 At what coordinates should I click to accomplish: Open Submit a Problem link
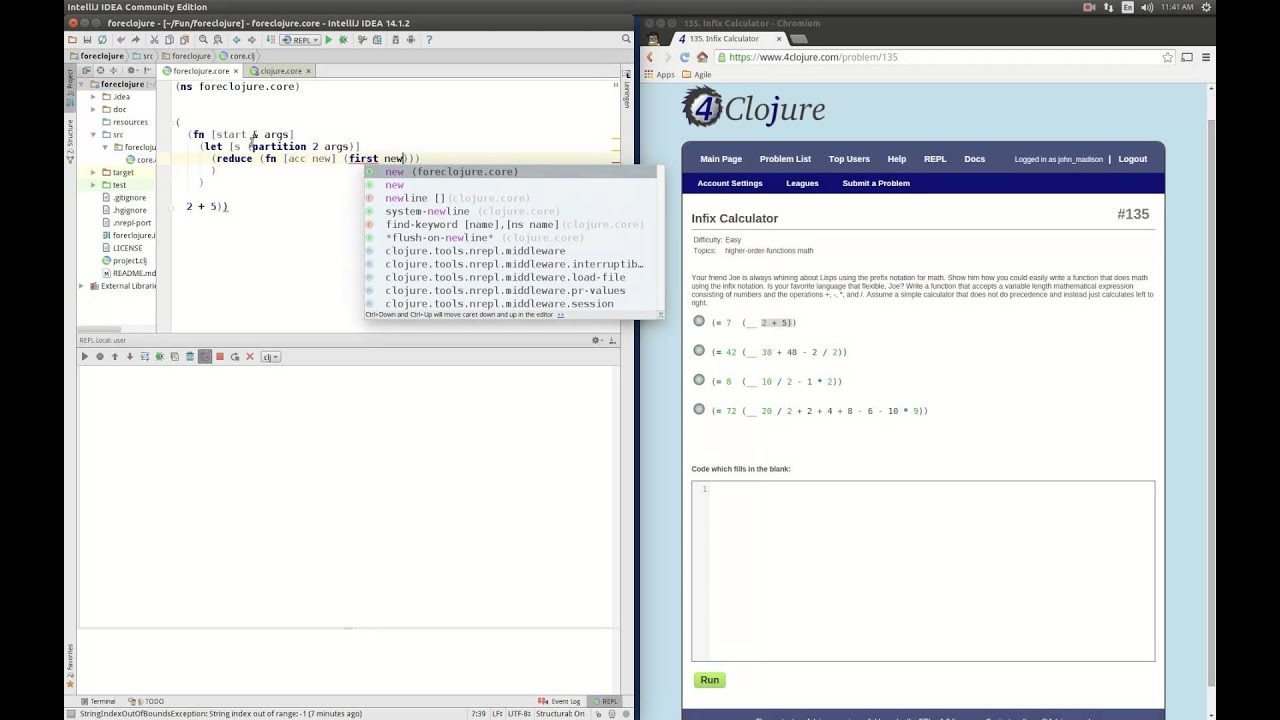(876, 183)
